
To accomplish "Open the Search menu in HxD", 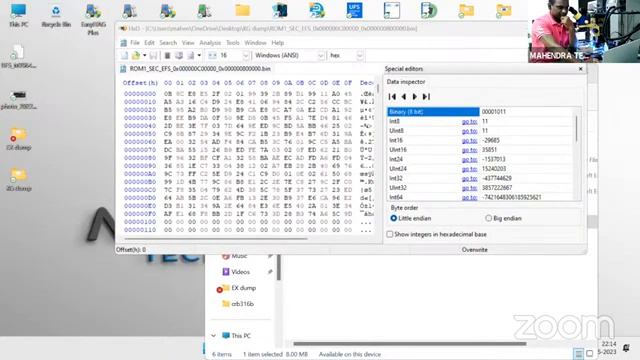I will pyautogui.click(x=168, y=43).
